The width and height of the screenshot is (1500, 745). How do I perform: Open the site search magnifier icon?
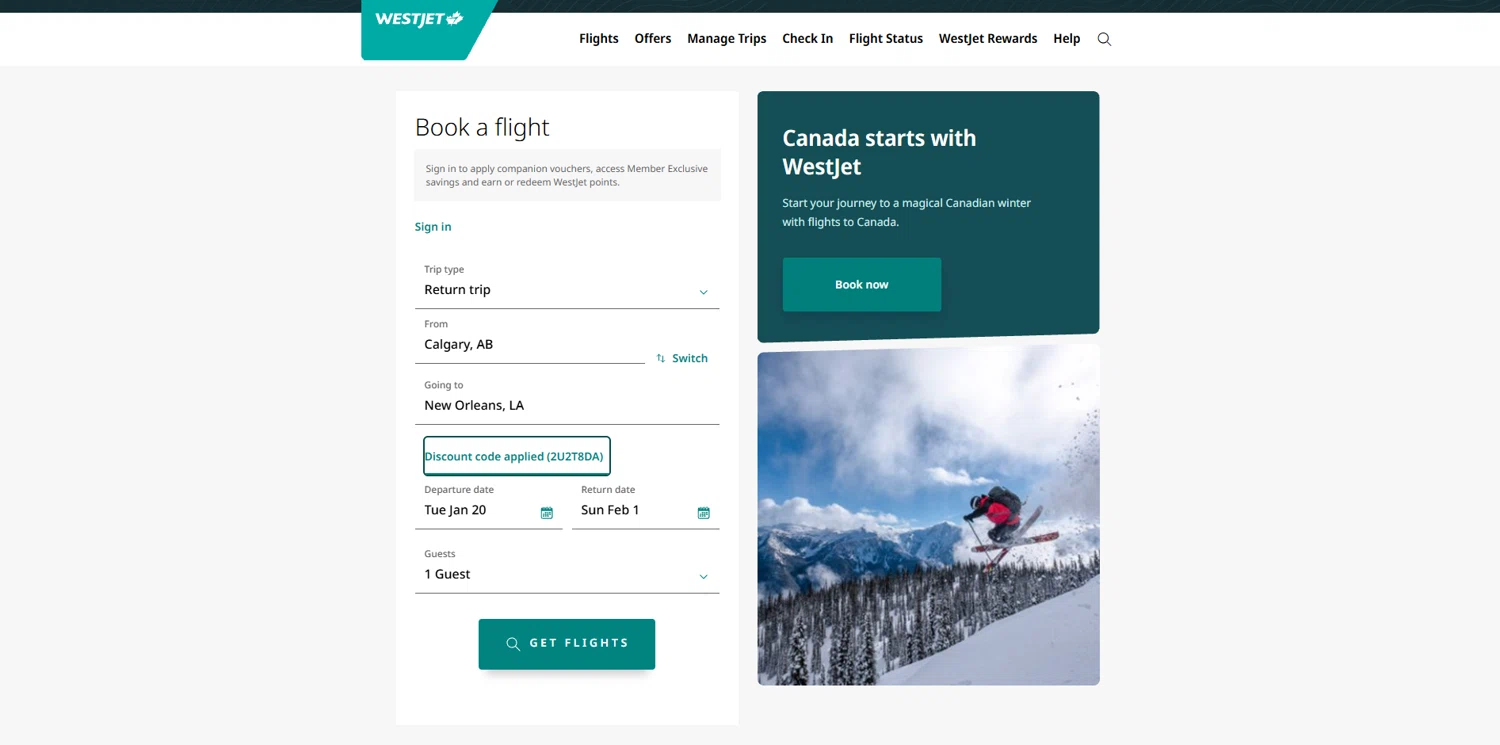[x=1104, y=39]
